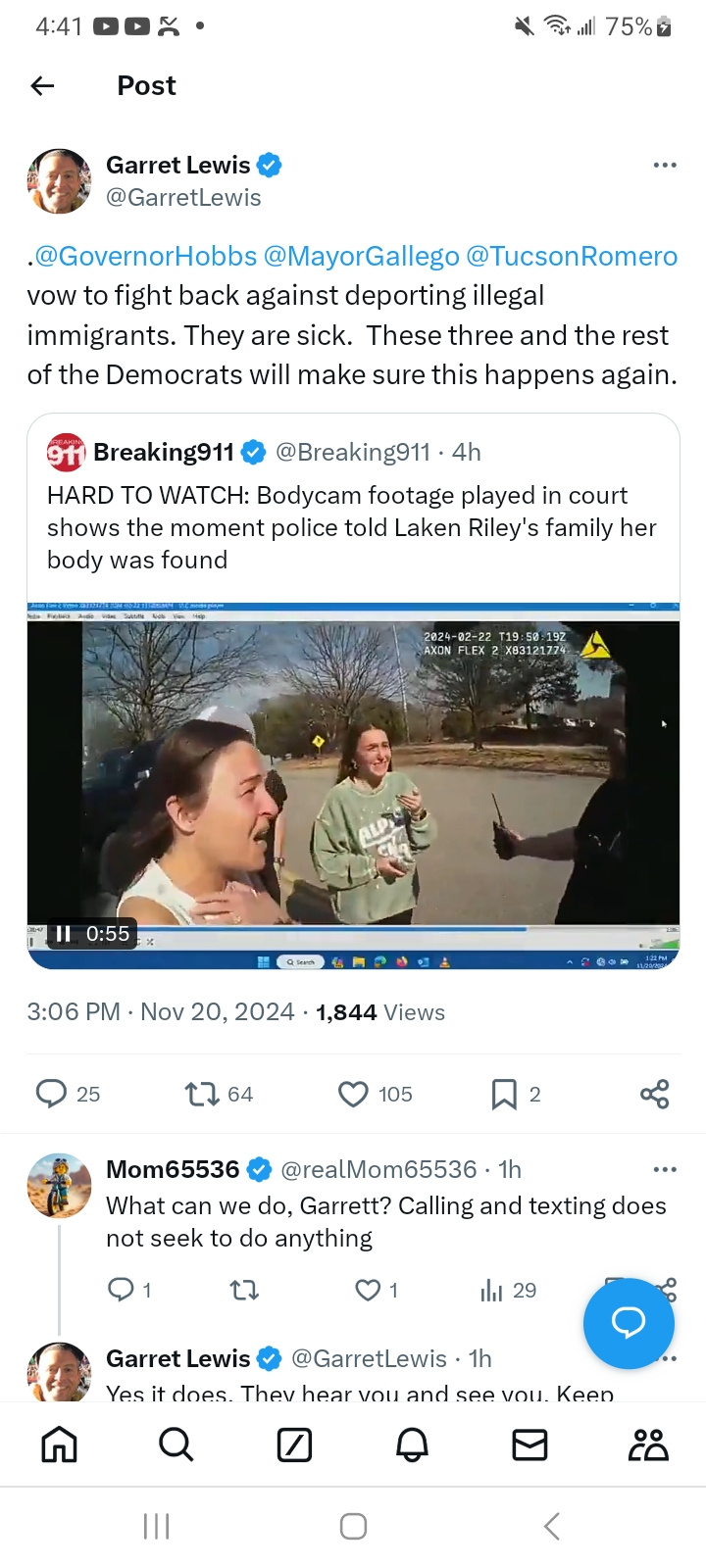
Task: Open the @TucsonRomero mention link
Action: [572, 256]
